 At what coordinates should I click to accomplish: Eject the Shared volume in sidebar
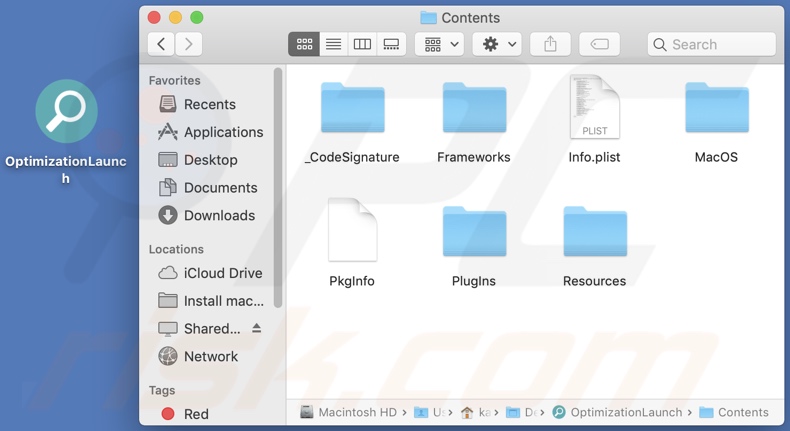click(x=257, y=328)
